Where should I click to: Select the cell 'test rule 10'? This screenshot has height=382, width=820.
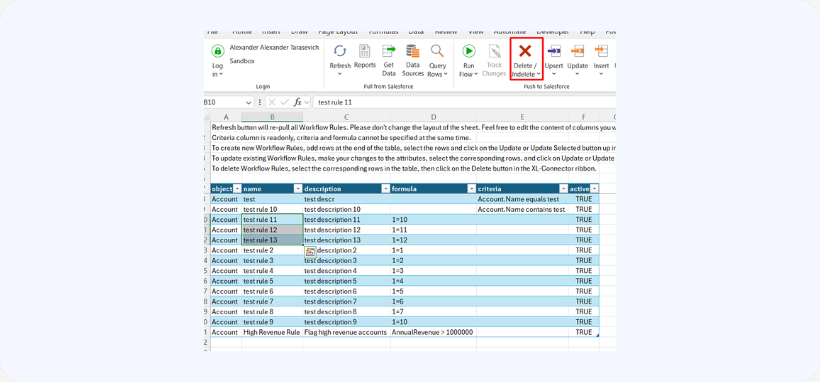click(272, 209)
